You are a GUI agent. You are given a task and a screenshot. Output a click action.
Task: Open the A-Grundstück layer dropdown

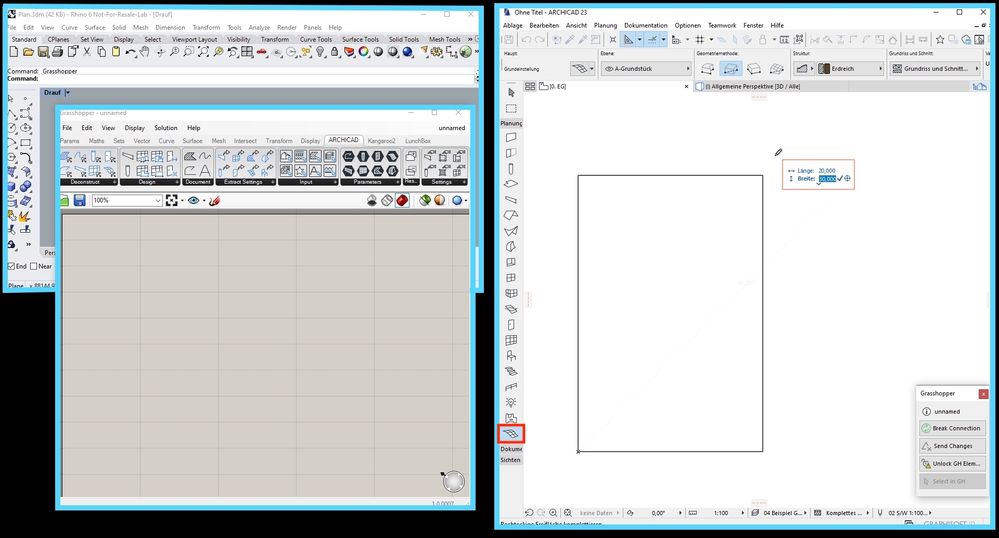646,68
